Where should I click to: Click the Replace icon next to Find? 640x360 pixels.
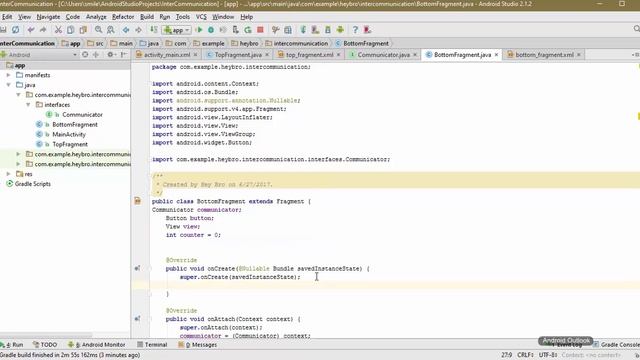click(x=111, y=30)
